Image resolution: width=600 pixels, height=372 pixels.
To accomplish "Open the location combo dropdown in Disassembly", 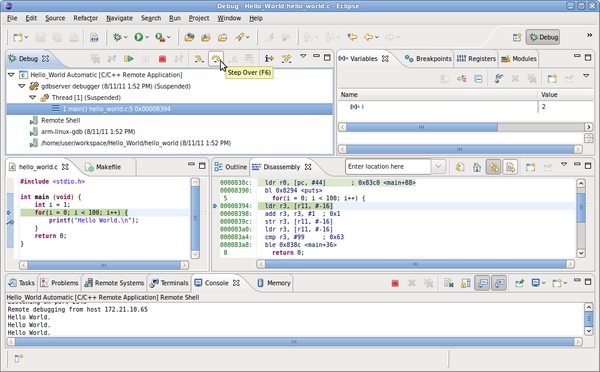I will [x=439, y=166].
